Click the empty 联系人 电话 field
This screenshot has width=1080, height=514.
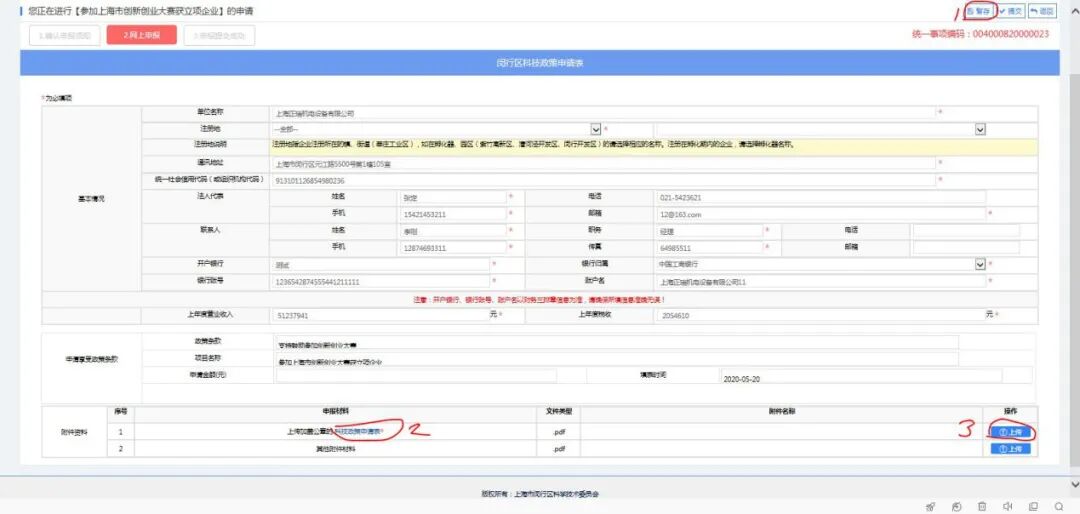966,231
